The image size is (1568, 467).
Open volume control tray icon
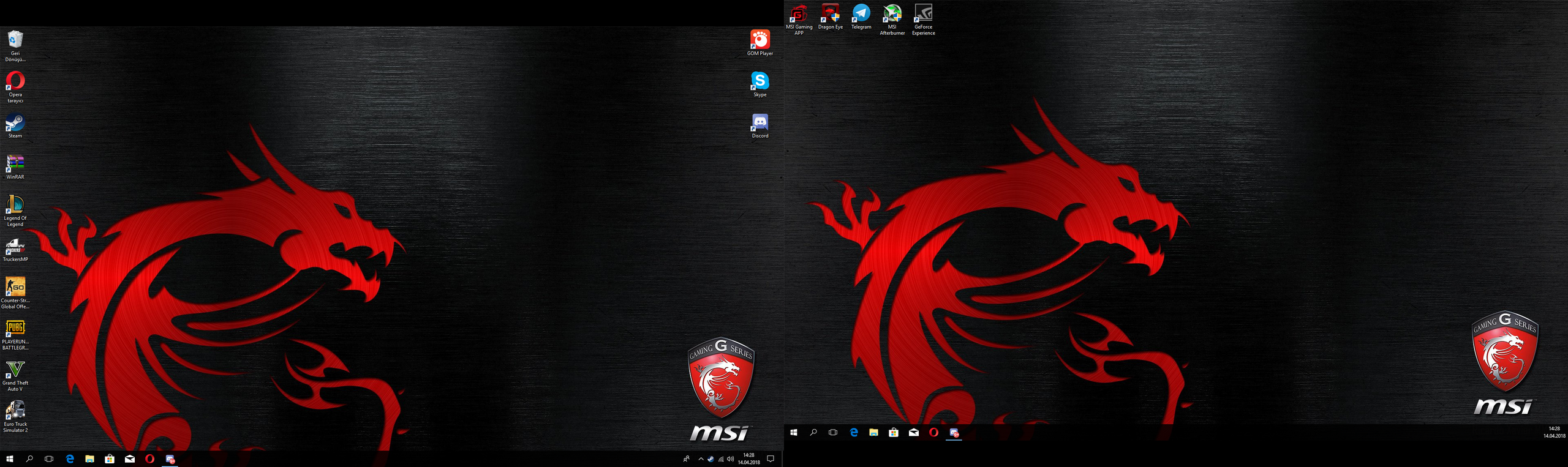pyautogui.click(x=730, y=459)
